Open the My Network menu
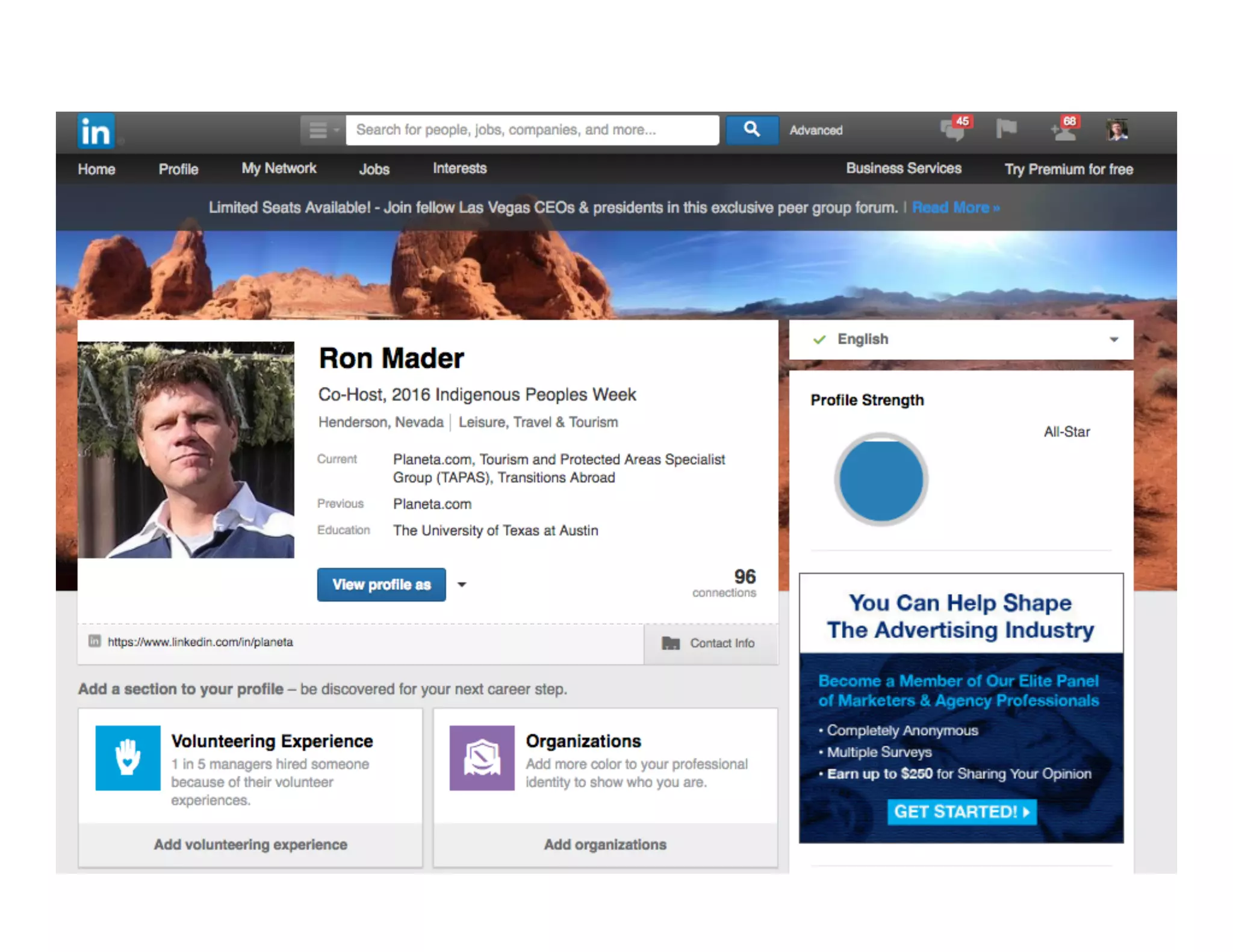 pos(279,168)
